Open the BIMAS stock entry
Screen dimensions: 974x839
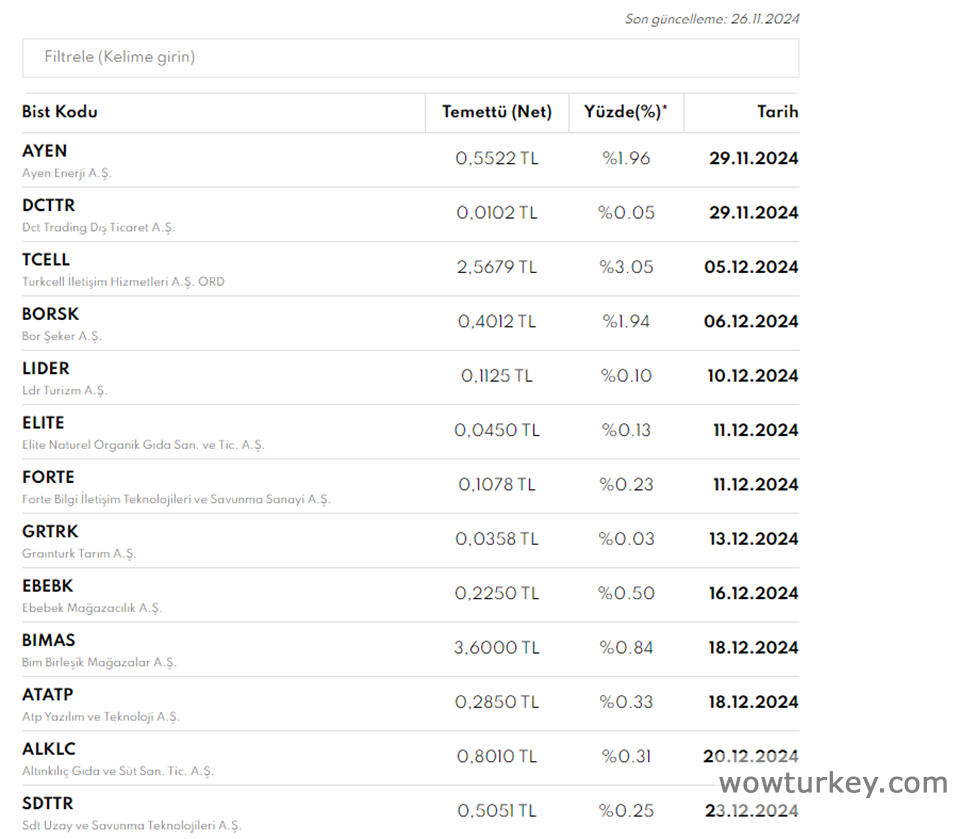pyautogui.click(x=48, y=640)
